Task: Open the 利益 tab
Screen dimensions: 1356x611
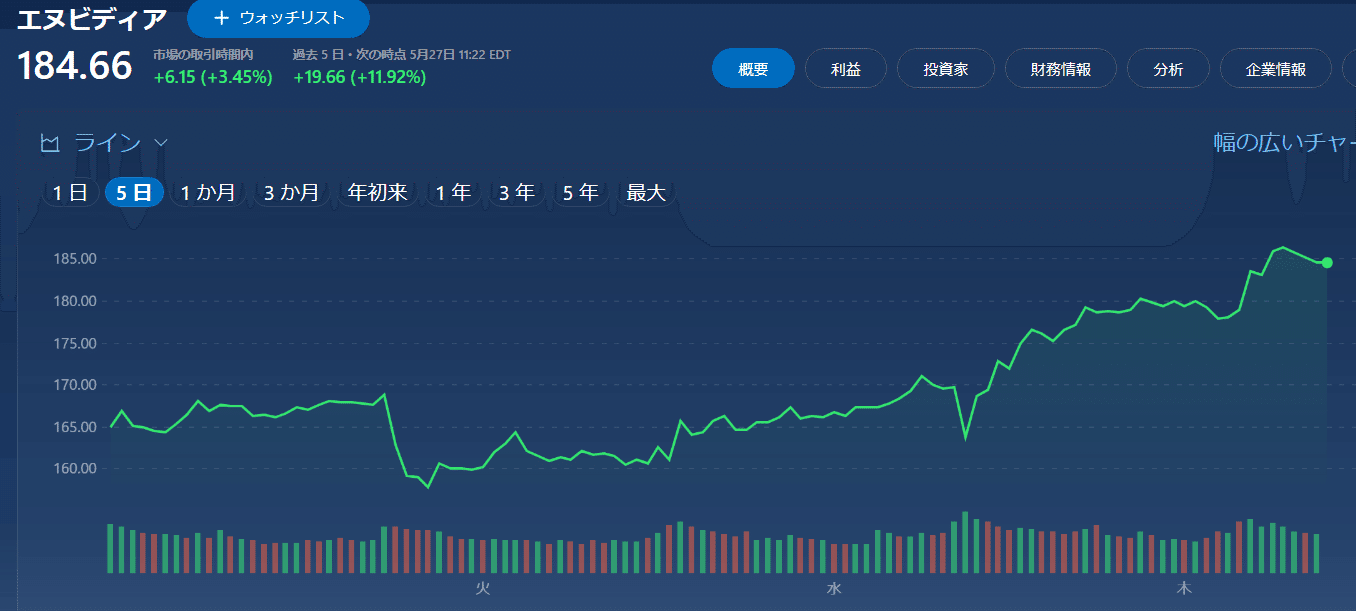Action: click(845, 69)
